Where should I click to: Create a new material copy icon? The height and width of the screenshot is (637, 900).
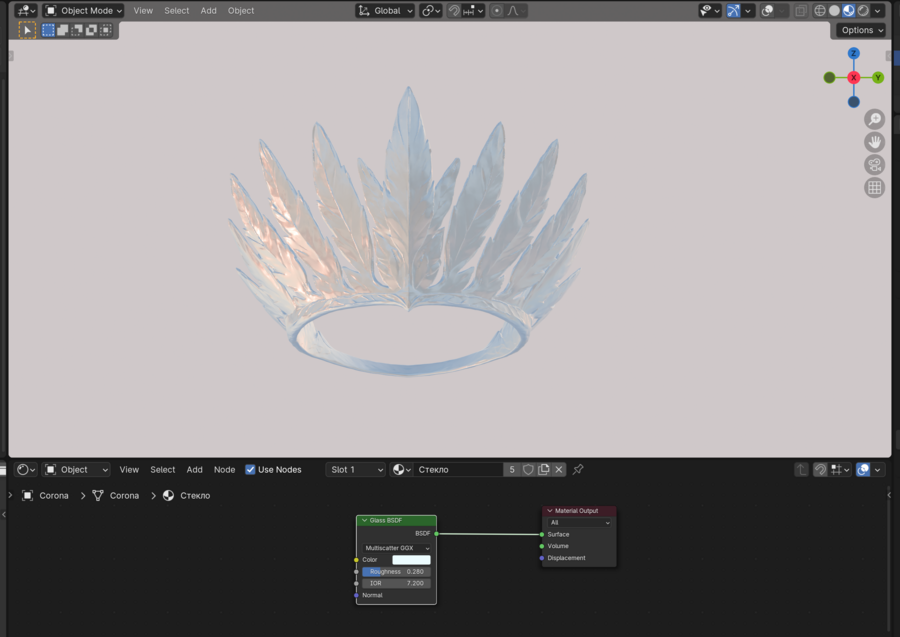[x=544, y=470]
